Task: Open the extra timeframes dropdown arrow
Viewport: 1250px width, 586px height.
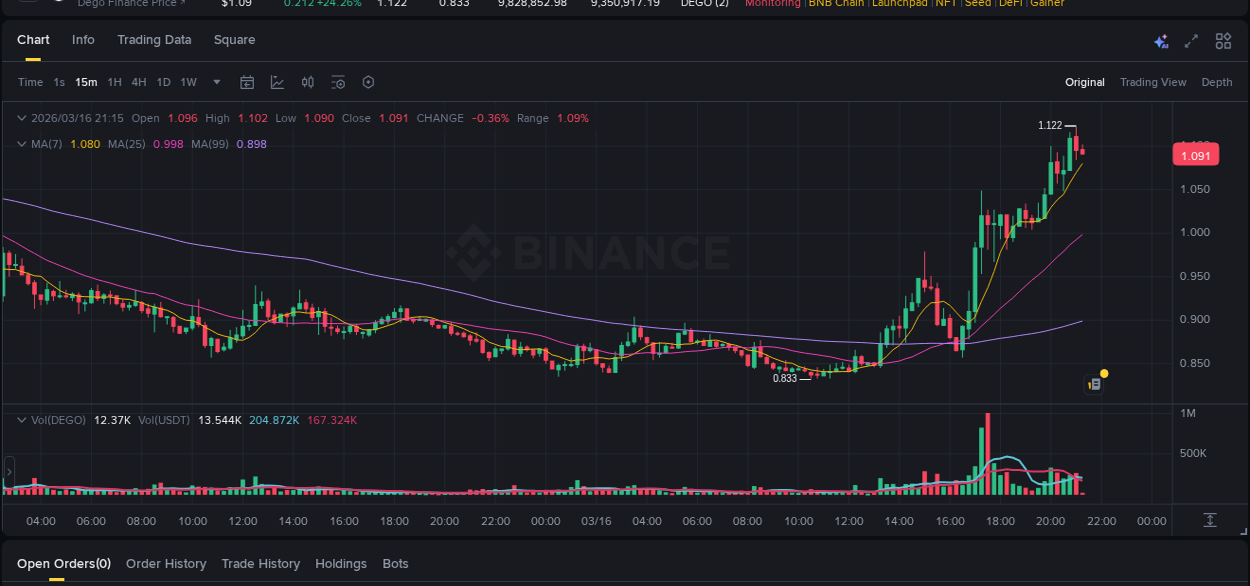Action: 216,82
